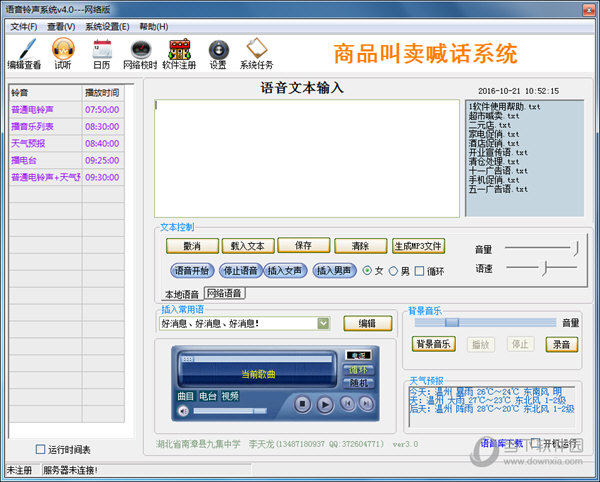Click the 插入女声 button
The width and height of the screenshot is (600, 482).
pos(285,270)
